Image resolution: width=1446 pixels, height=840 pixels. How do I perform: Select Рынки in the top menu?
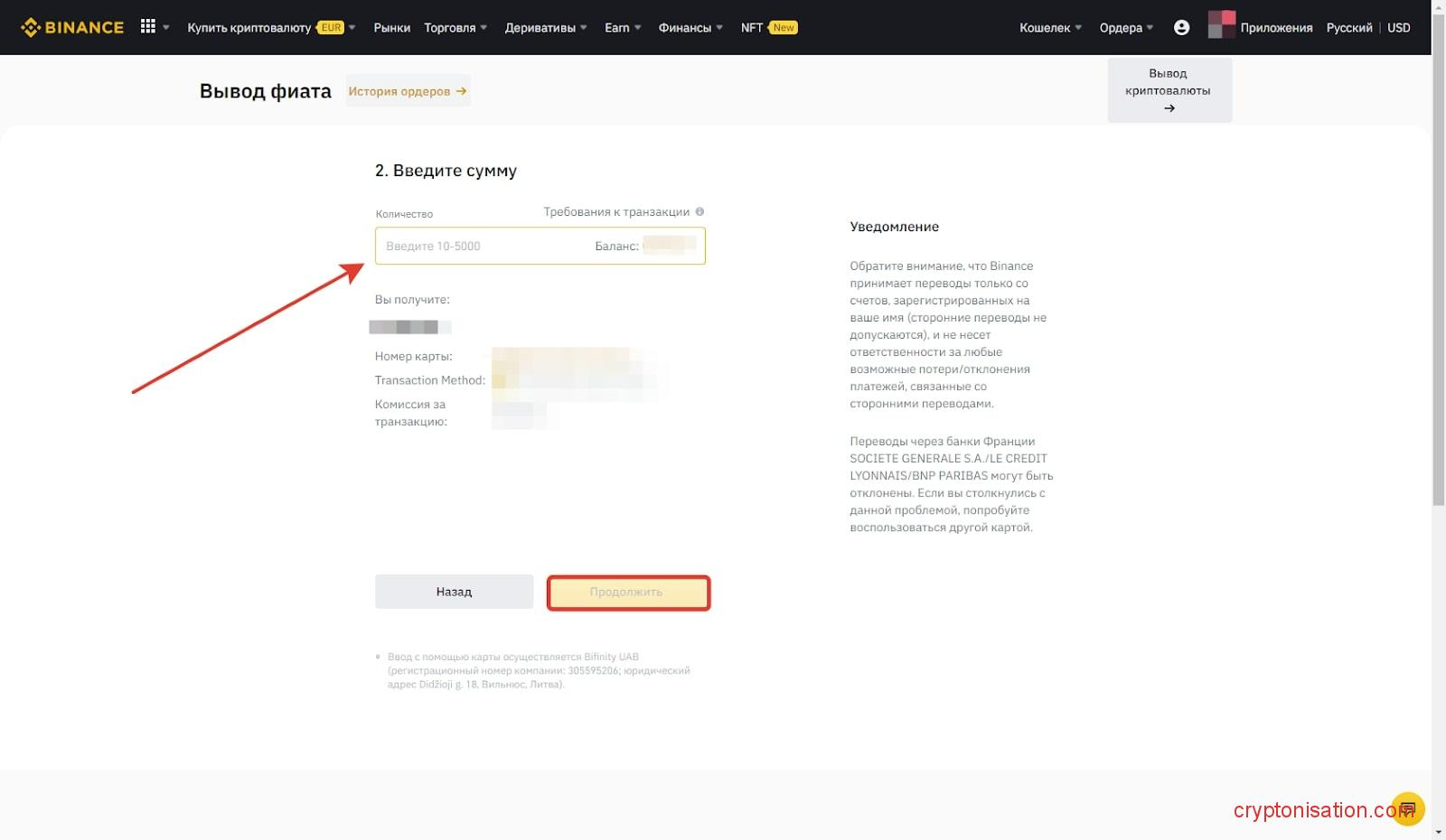coord(391,27)
